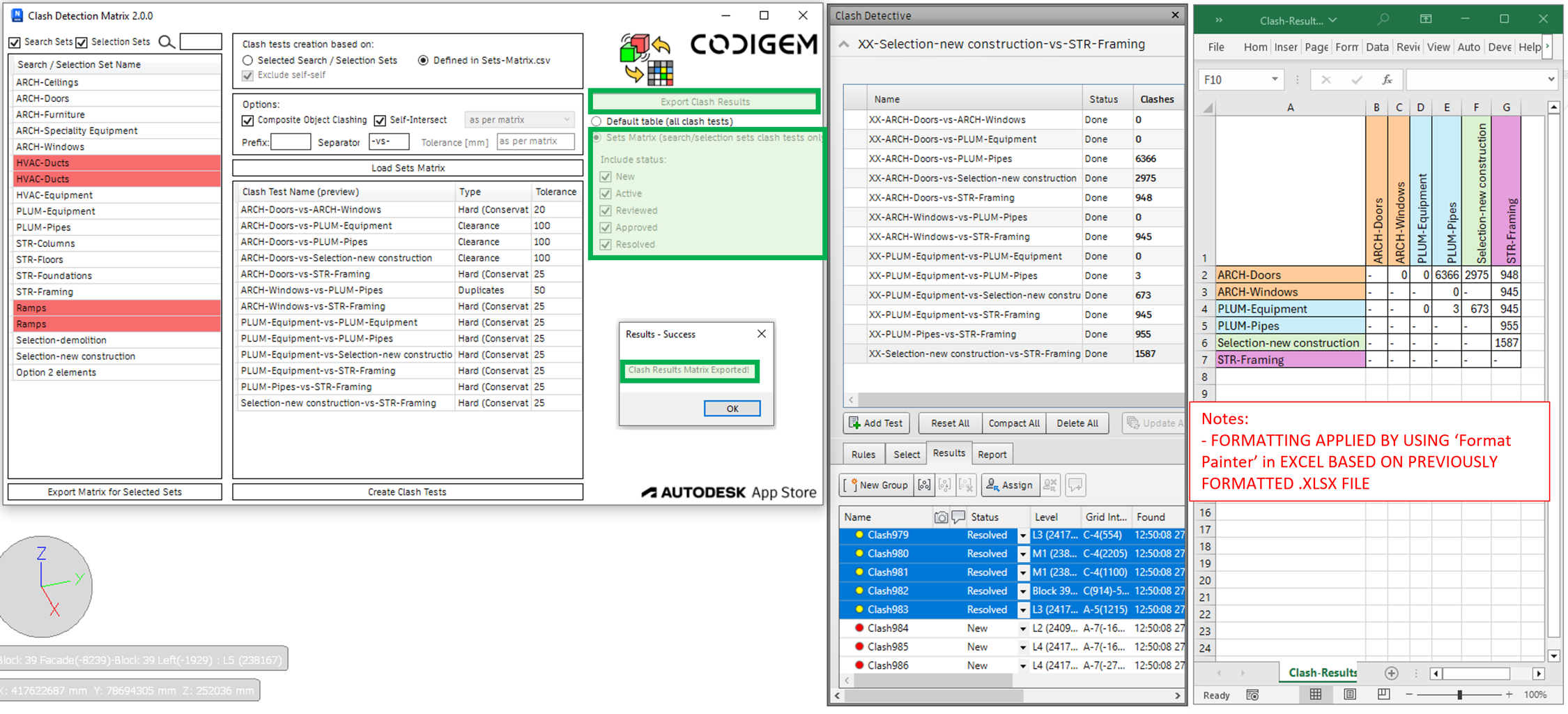The width and height of the screenshot is (1568, 714).
Task: Click the Excel Select All corner triangle
Action: [x=1208, y=107]
